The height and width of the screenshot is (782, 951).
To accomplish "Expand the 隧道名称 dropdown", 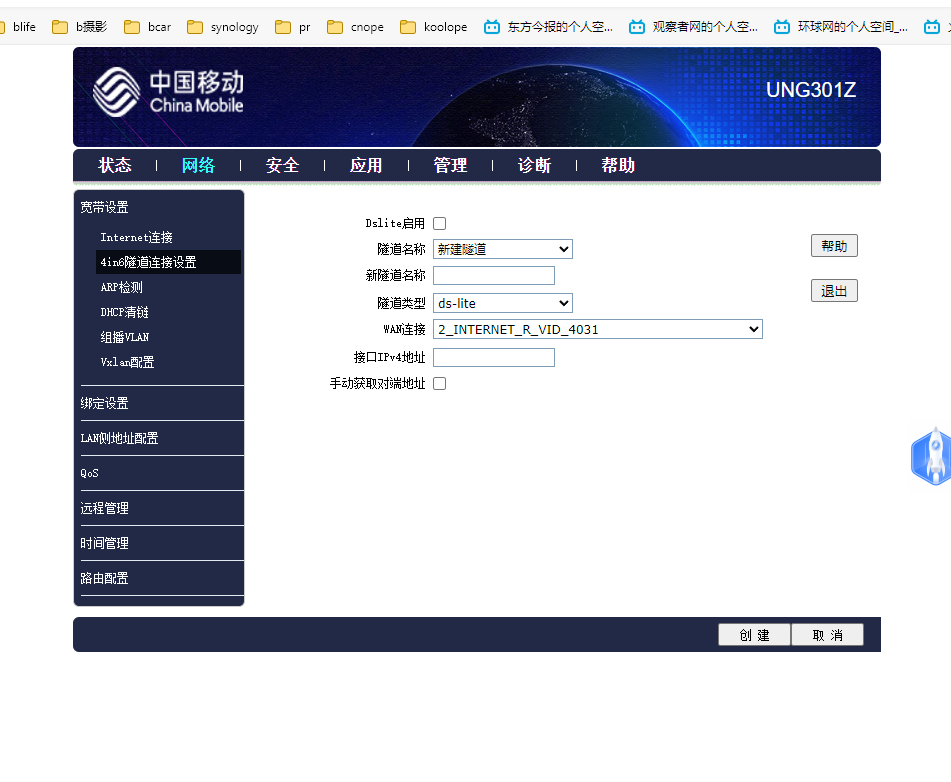I will 502,249.
